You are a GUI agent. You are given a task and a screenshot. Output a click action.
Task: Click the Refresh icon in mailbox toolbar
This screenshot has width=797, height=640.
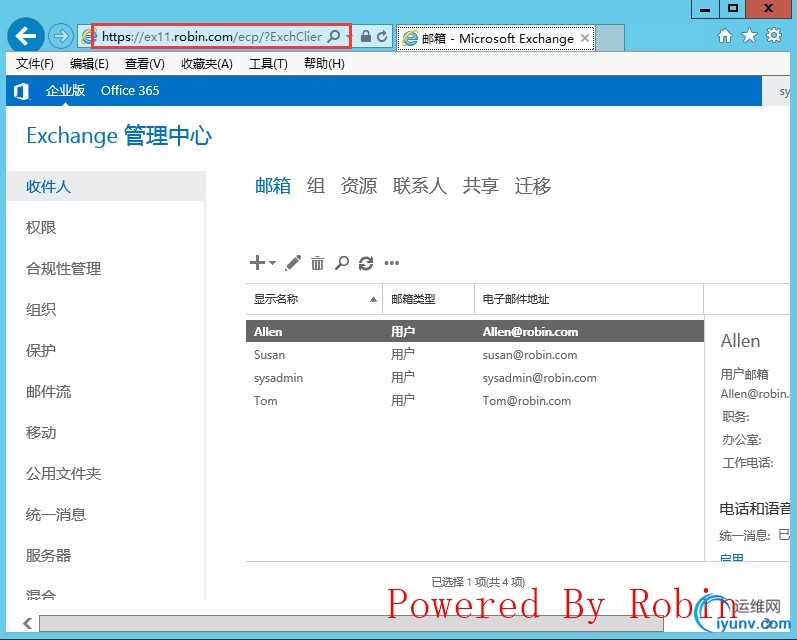366,263
